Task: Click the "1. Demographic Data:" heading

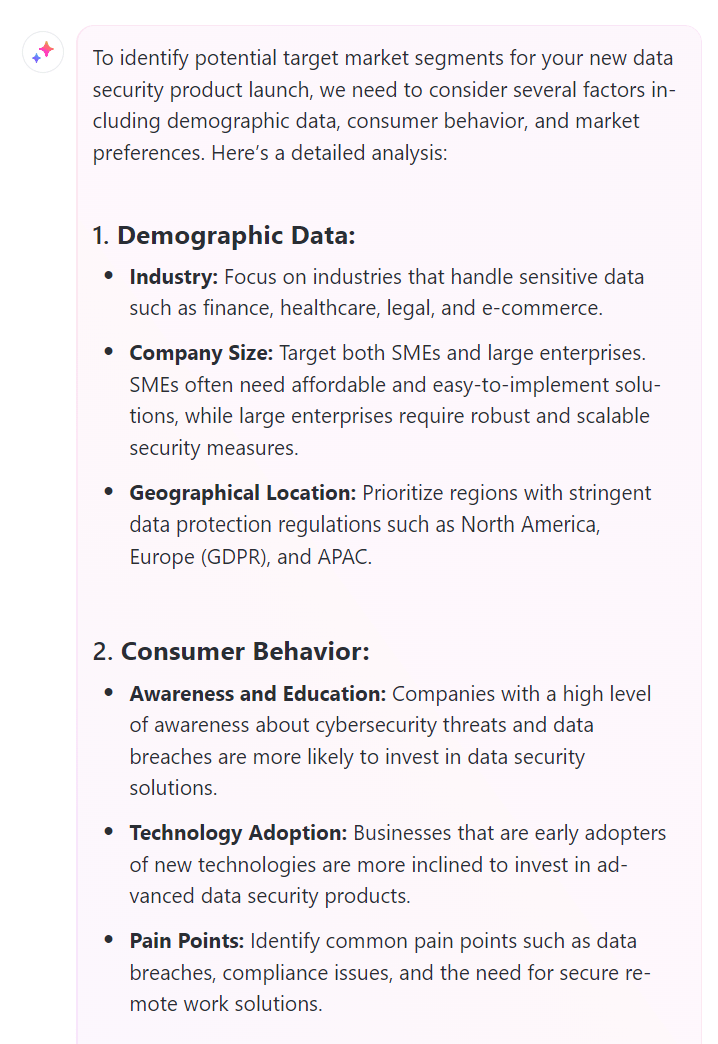Action: [224, 236]
